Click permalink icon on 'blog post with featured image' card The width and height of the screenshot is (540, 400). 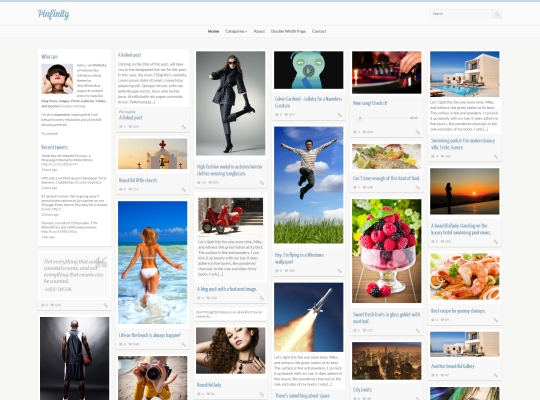point(262,298)
